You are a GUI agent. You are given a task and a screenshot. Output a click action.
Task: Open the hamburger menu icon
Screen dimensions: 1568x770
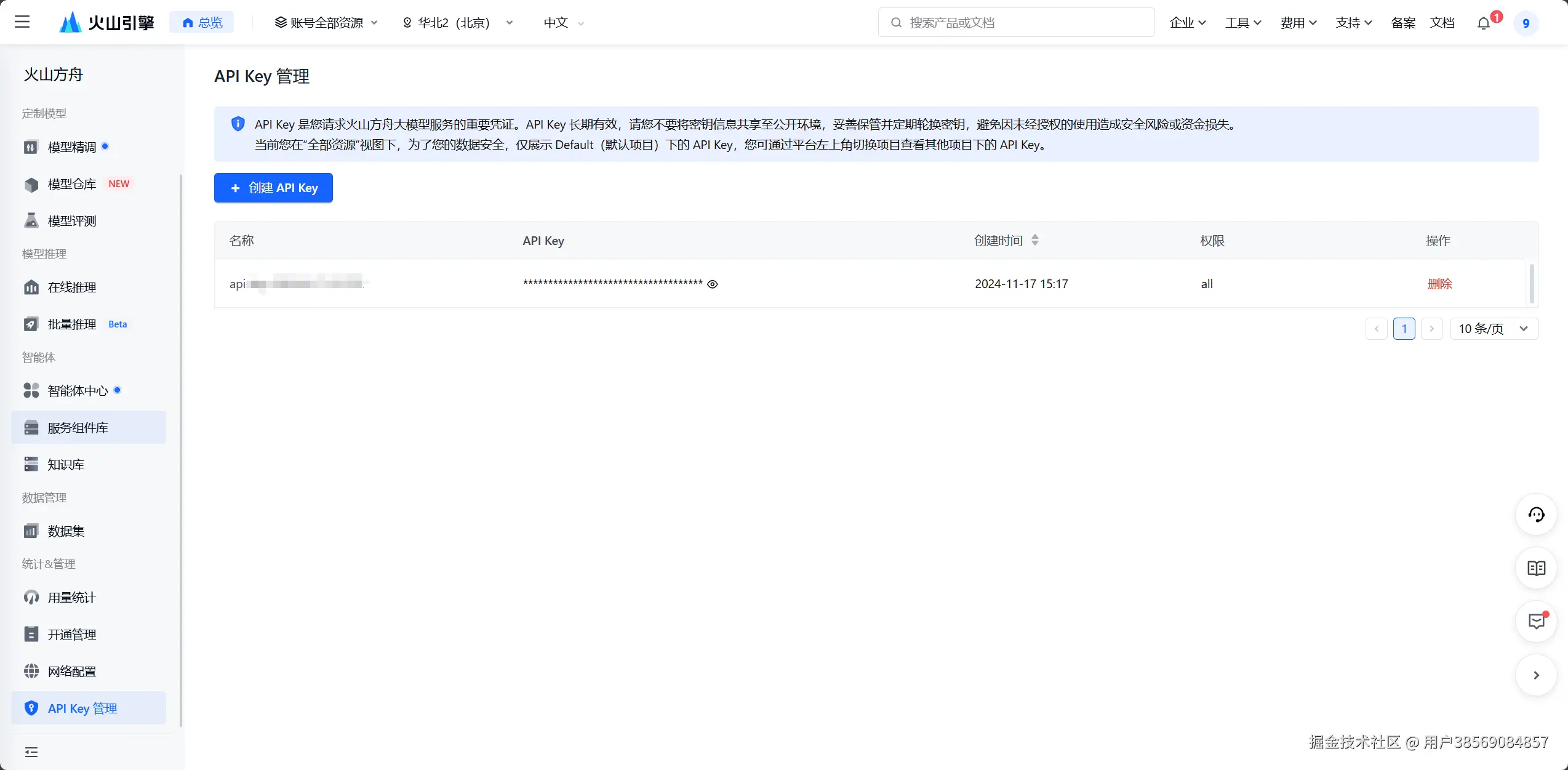click(x=22, y=22)
